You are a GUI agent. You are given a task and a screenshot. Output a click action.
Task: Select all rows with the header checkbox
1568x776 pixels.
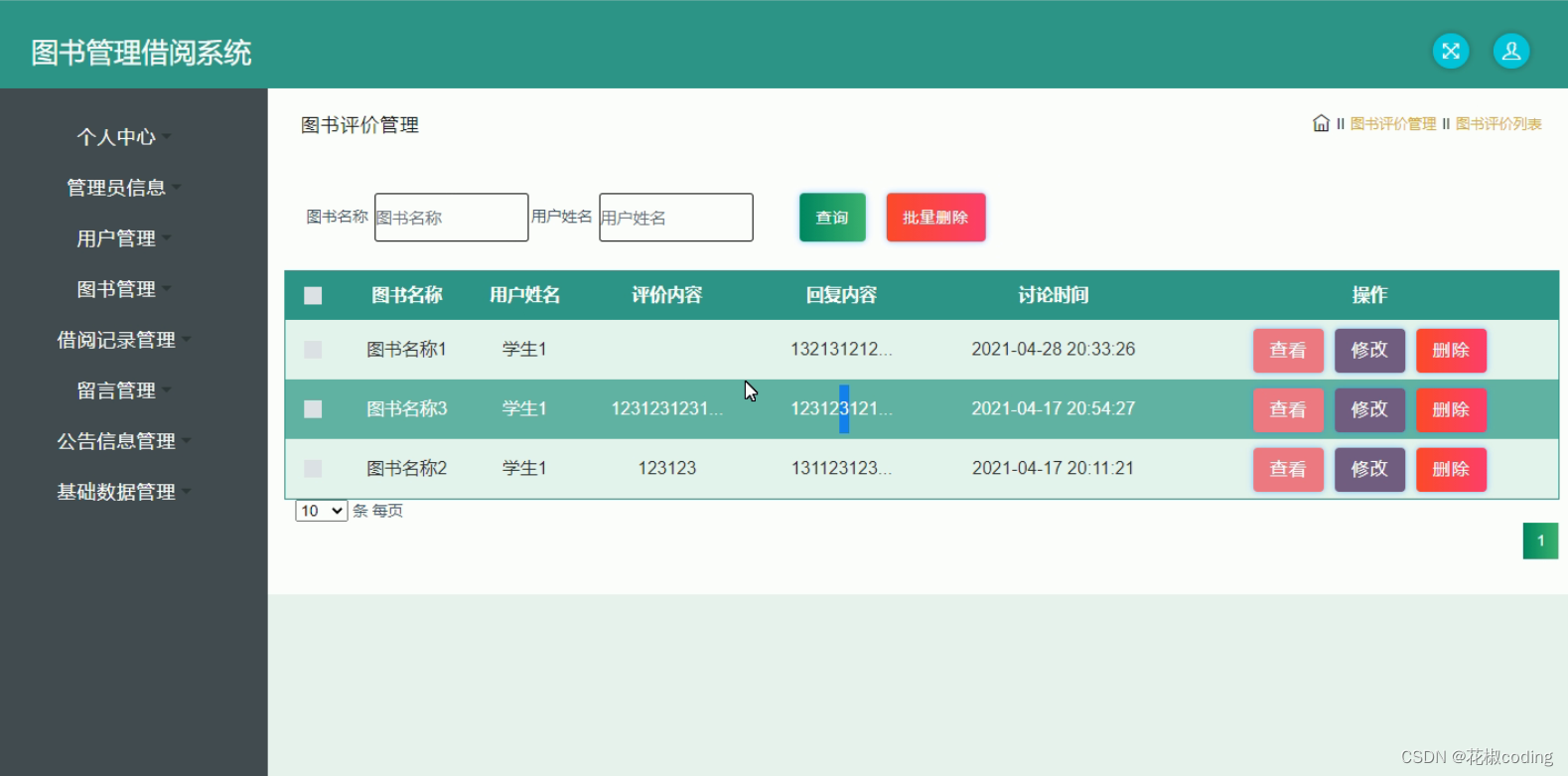point(313,295)
